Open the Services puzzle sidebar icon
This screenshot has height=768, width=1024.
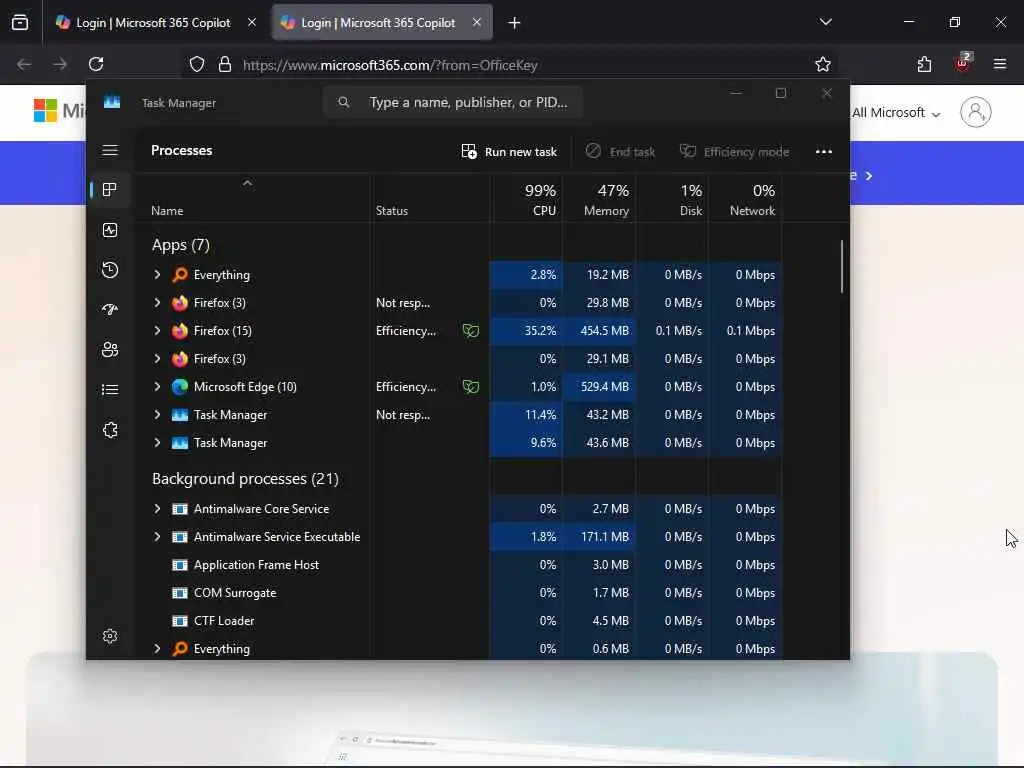(110, 430)
